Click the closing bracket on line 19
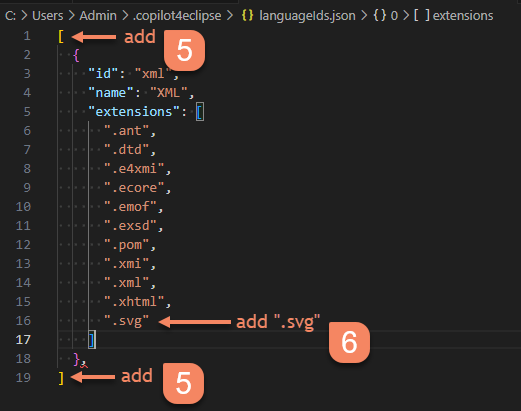The image size is (521, 411). [x=61, y=378]
